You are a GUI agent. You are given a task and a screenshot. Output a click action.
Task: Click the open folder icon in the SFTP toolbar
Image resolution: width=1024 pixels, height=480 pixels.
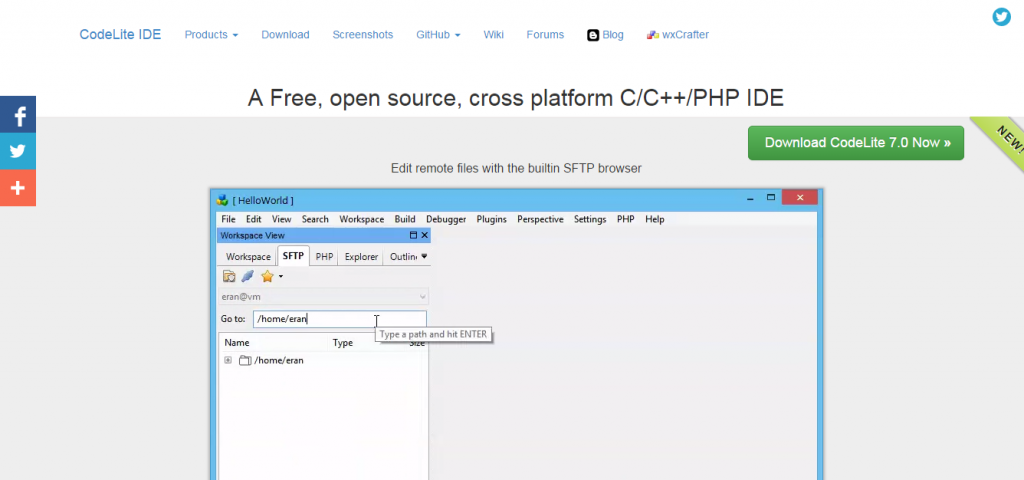coord(229,276)
